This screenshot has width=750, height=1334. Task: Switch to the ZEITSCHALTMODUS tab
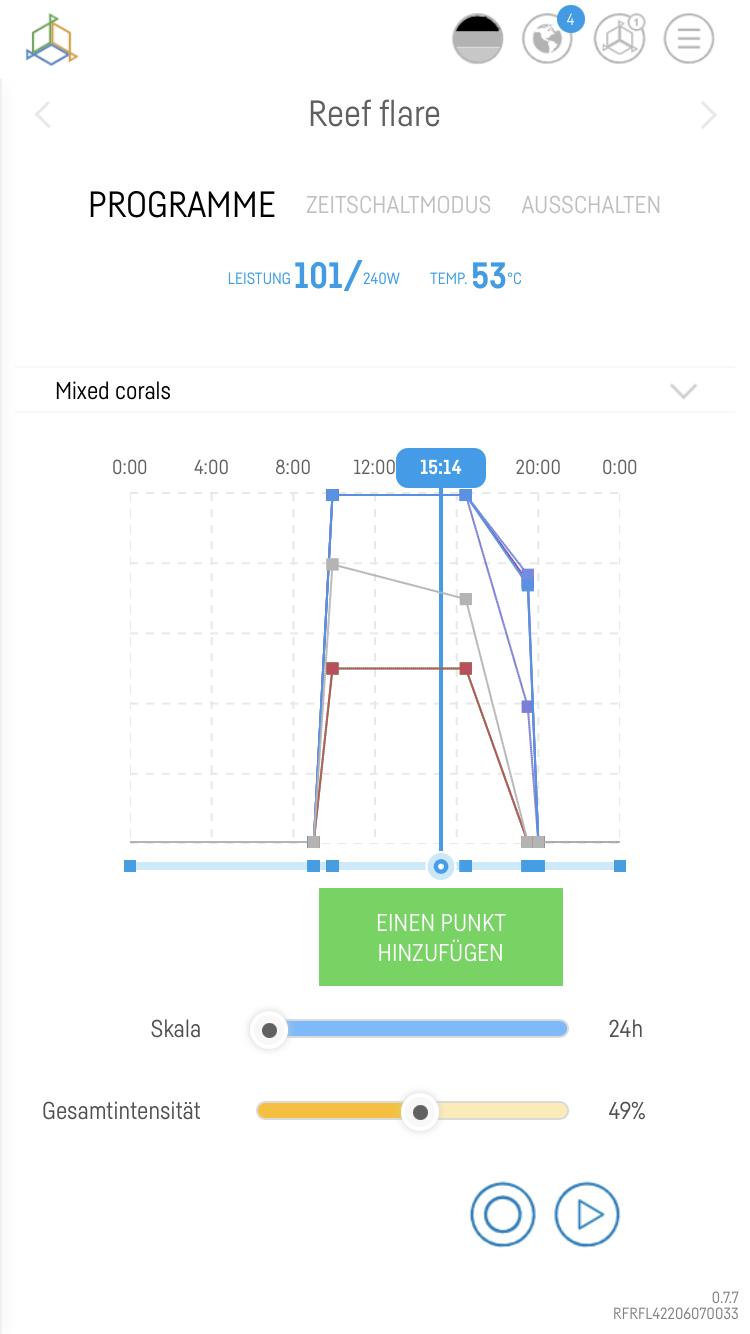tap(398, 205)
